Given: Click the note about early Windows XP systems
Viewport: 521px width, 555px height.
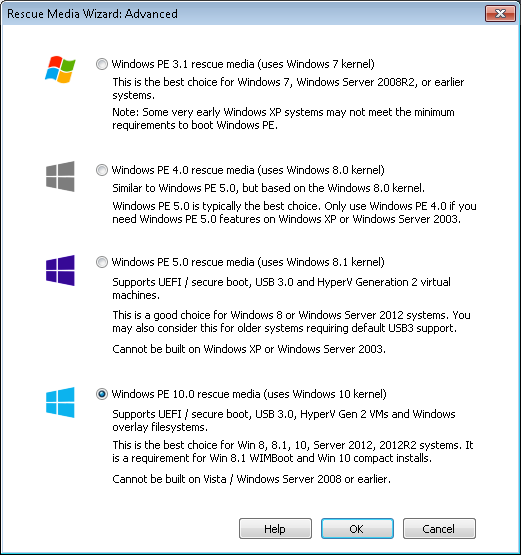Looking at the screenshot, I should (x=283, y=119).
